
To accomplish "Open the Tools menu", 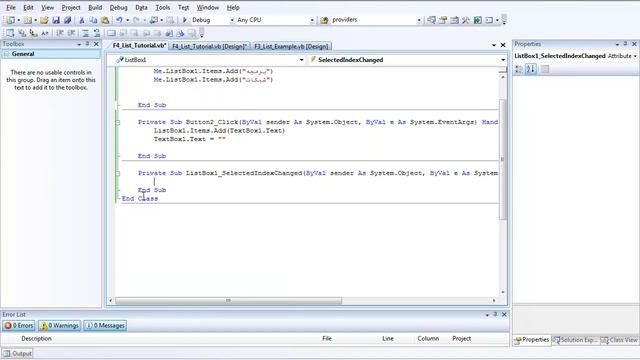I will [x=162, y=7].
